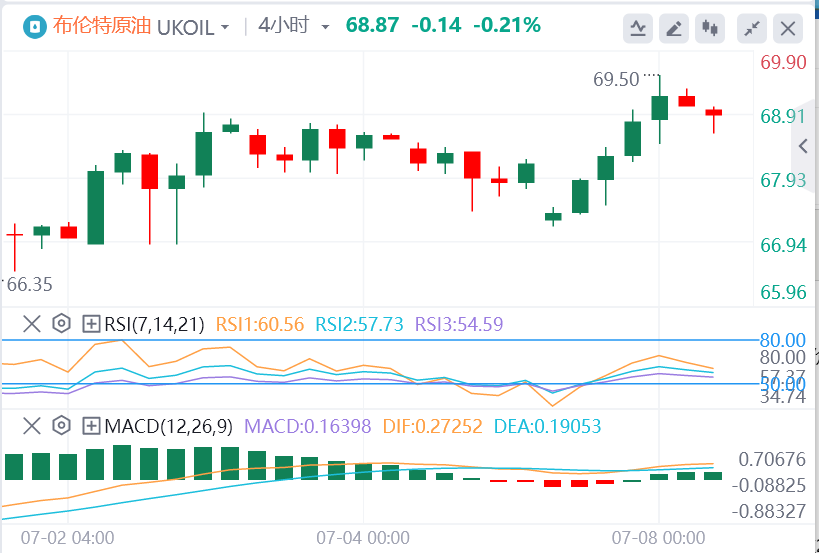
Task: Click the Brent crude symbol logo icon
Action: pos(34,26)
